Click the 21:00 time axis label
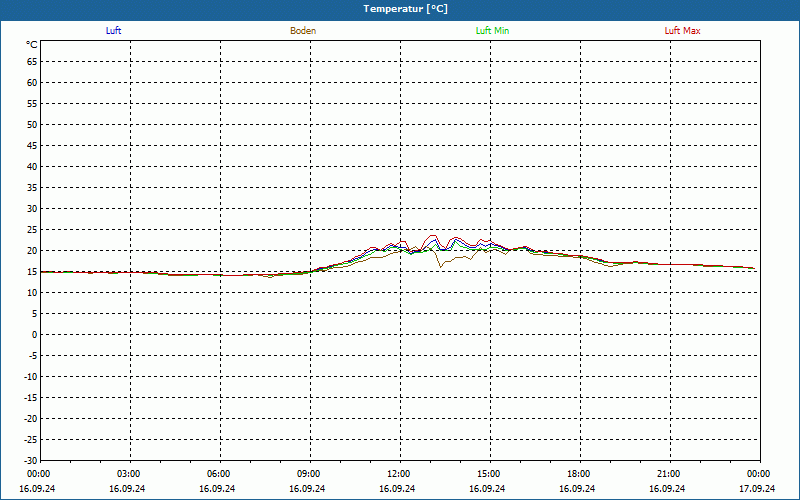This screenshot has height=500, width=800. pyautogui.click(x=668, y=474)
